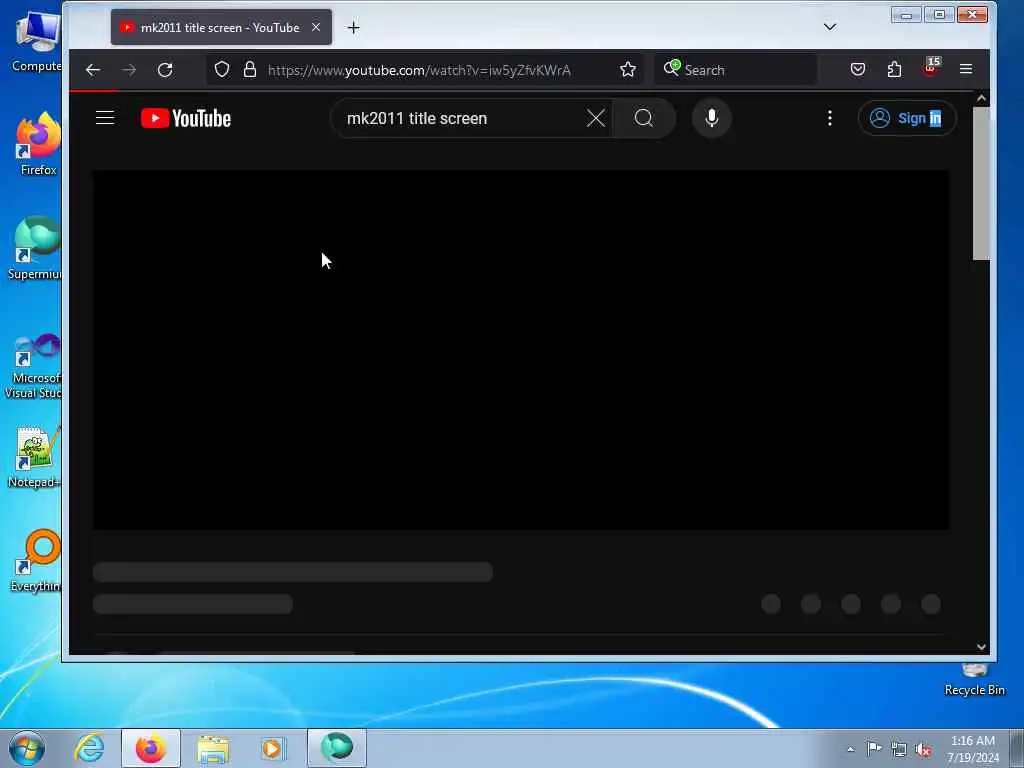The width and height of the screenshot is (1024, 768).
Task: Open a new browser tab
Action: (x=353, y=27)
